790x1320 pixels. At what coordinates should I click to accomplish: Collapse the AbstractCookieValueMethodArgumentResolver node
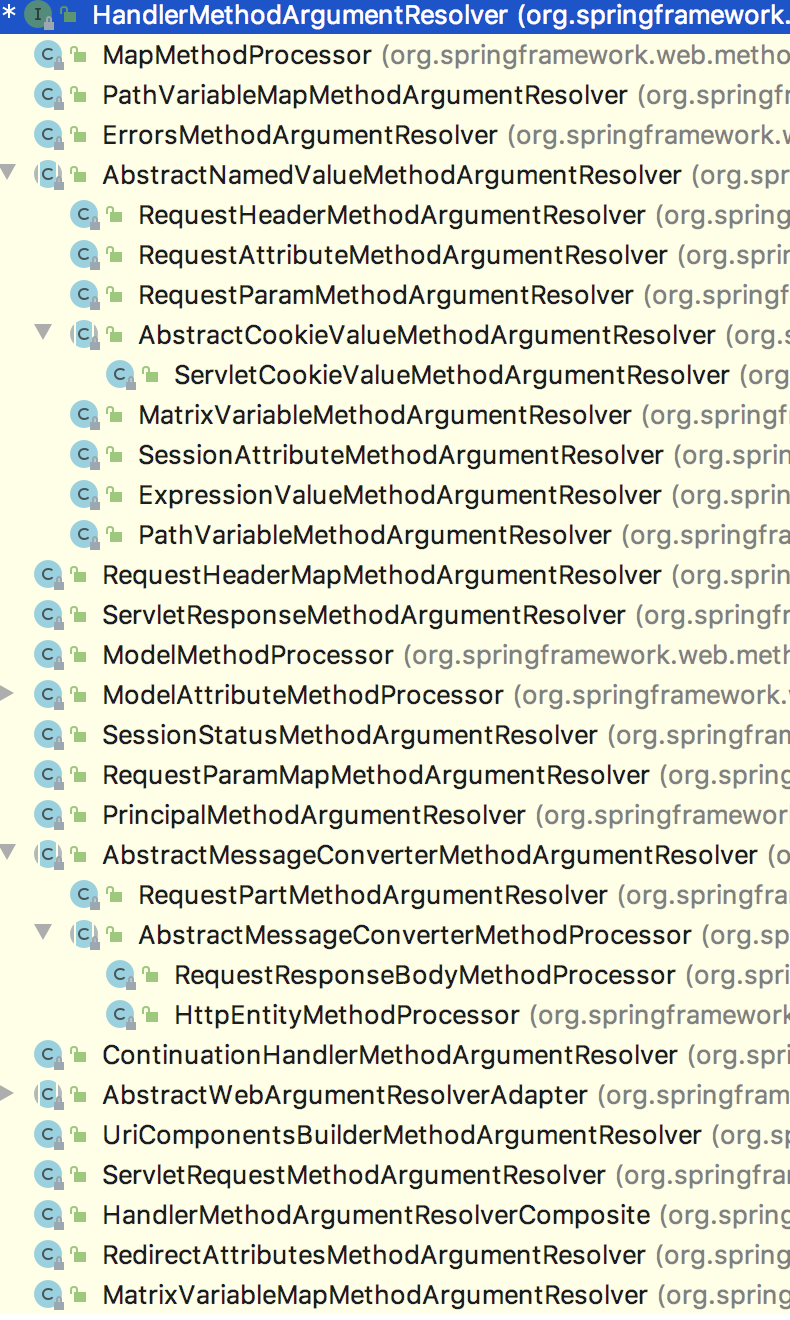coord(43,331)
